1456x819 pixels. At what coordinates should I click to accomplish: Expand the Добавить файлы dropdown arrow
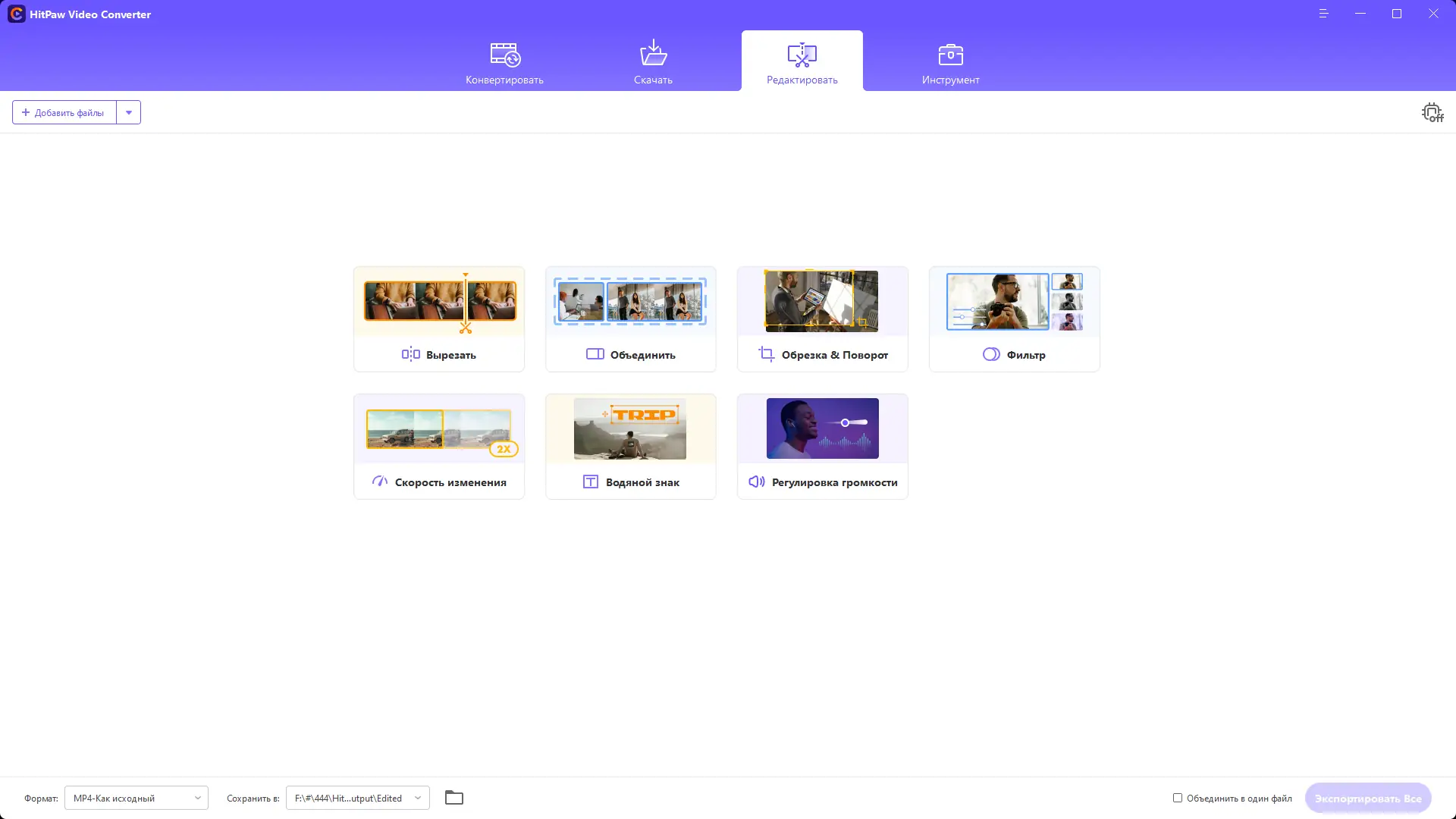129,112
